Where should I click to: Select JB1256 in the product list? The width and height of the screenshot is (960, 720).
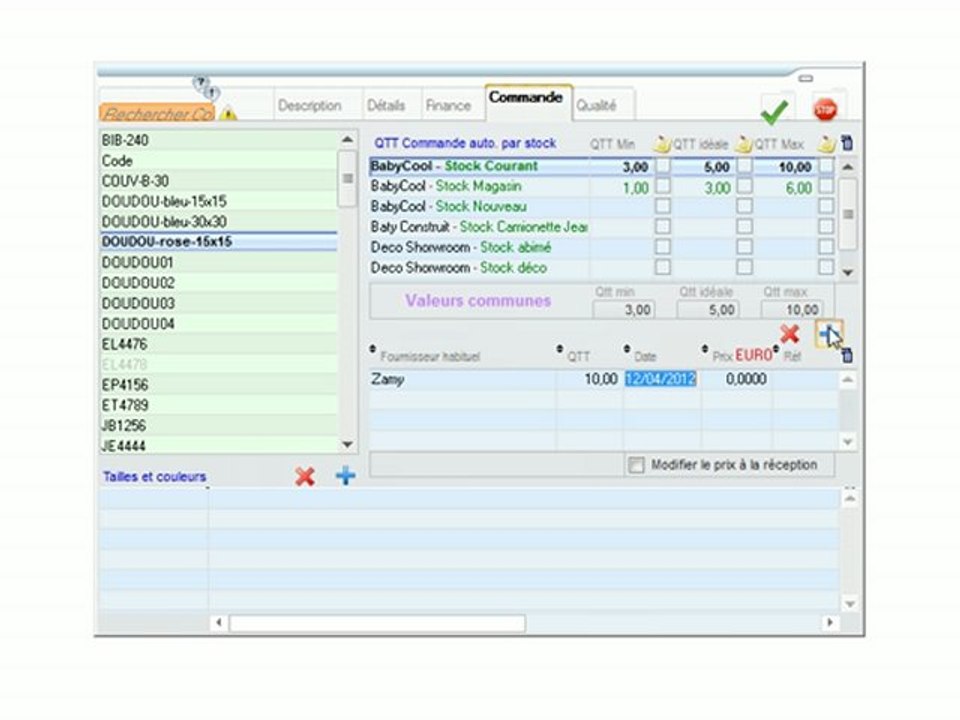[x=218, y=426]
